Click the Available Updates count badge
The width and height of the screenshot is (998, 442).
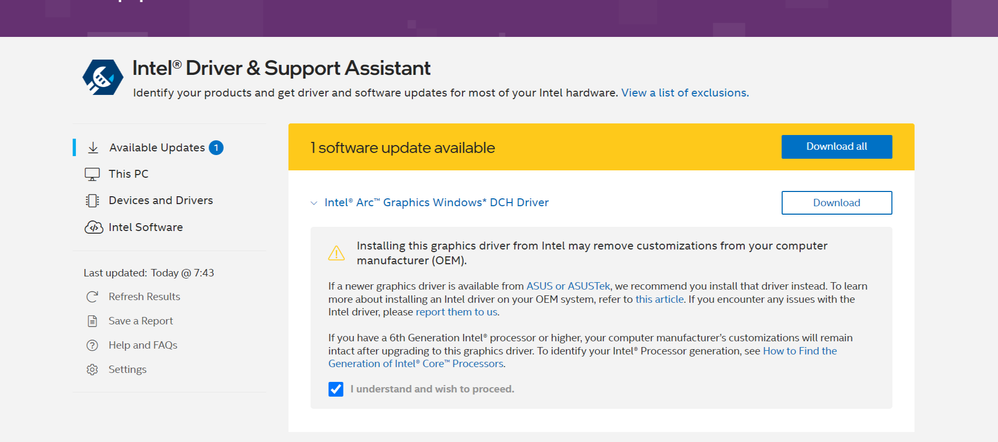(x=216, y=148)
